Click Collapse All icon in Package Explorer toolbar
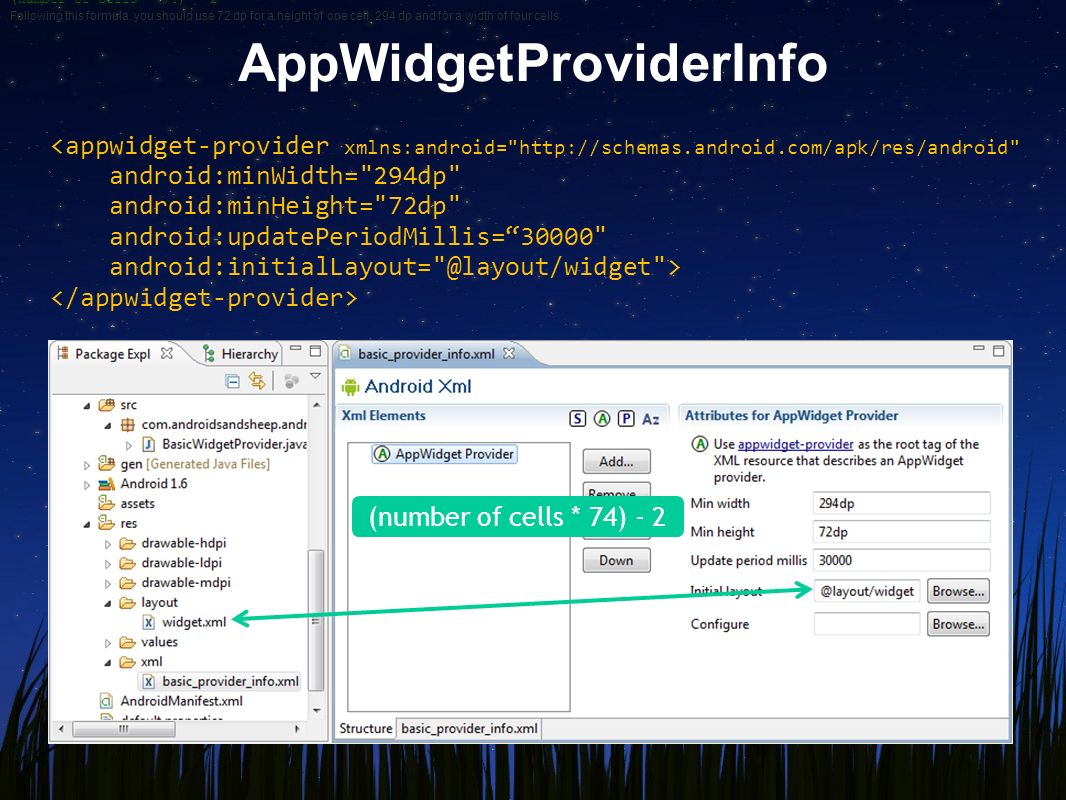Viewport: 1066px width, 800px height. (x=233, y=381)
